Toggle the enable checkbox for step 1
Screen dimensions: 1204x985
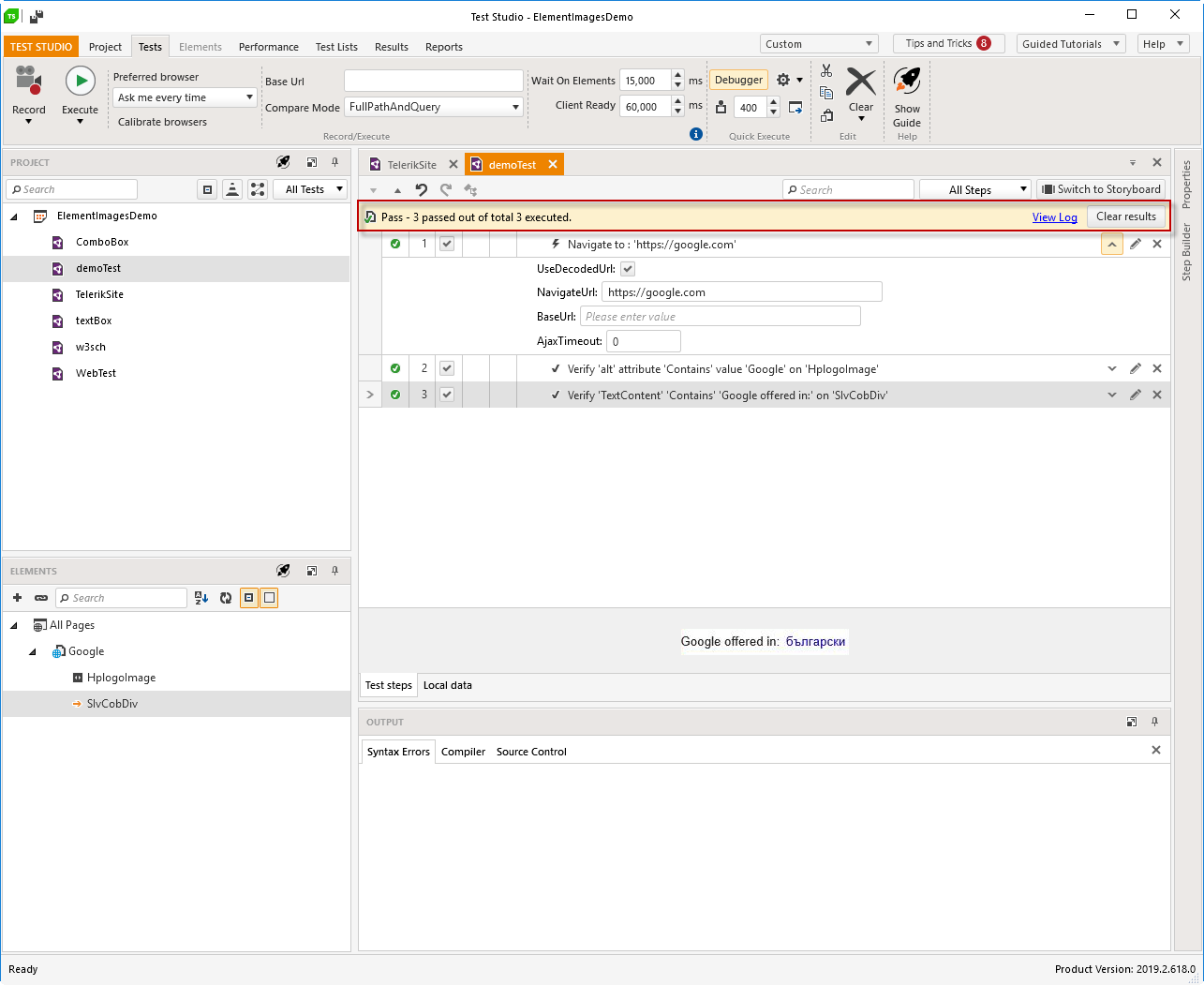click(x=447, y=244)
